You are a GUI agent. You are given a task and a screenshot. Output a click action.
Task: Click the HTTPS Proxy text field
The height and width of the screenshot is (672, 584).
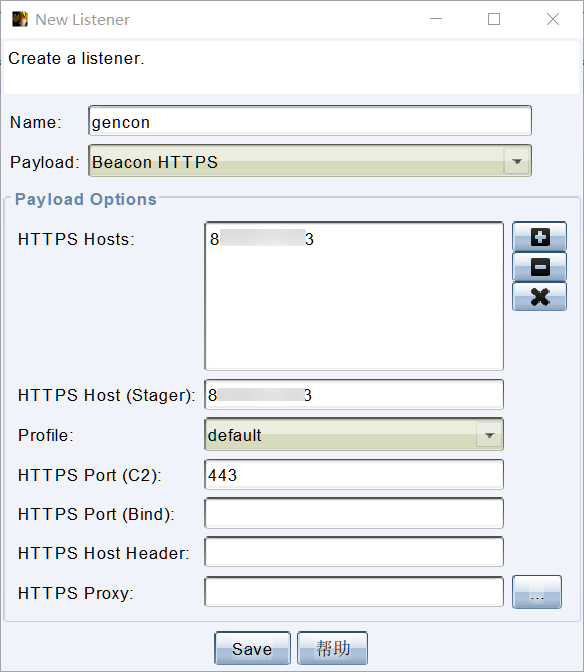pos(354,592)
